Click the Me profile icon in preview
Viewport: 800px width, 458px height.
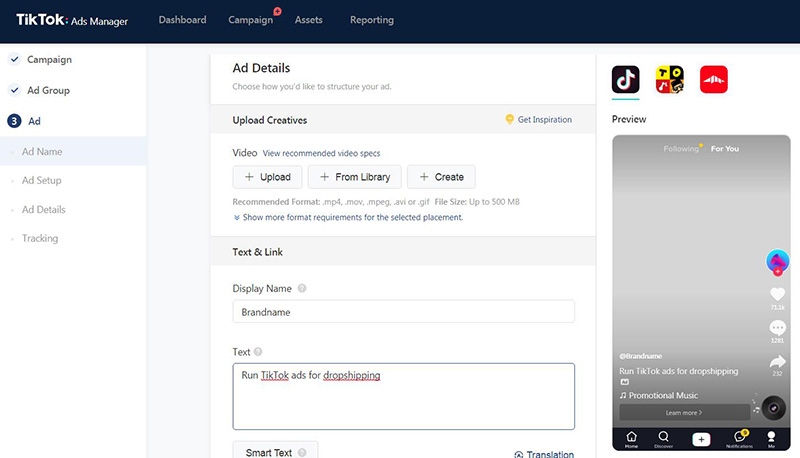(x=771, y=437)
